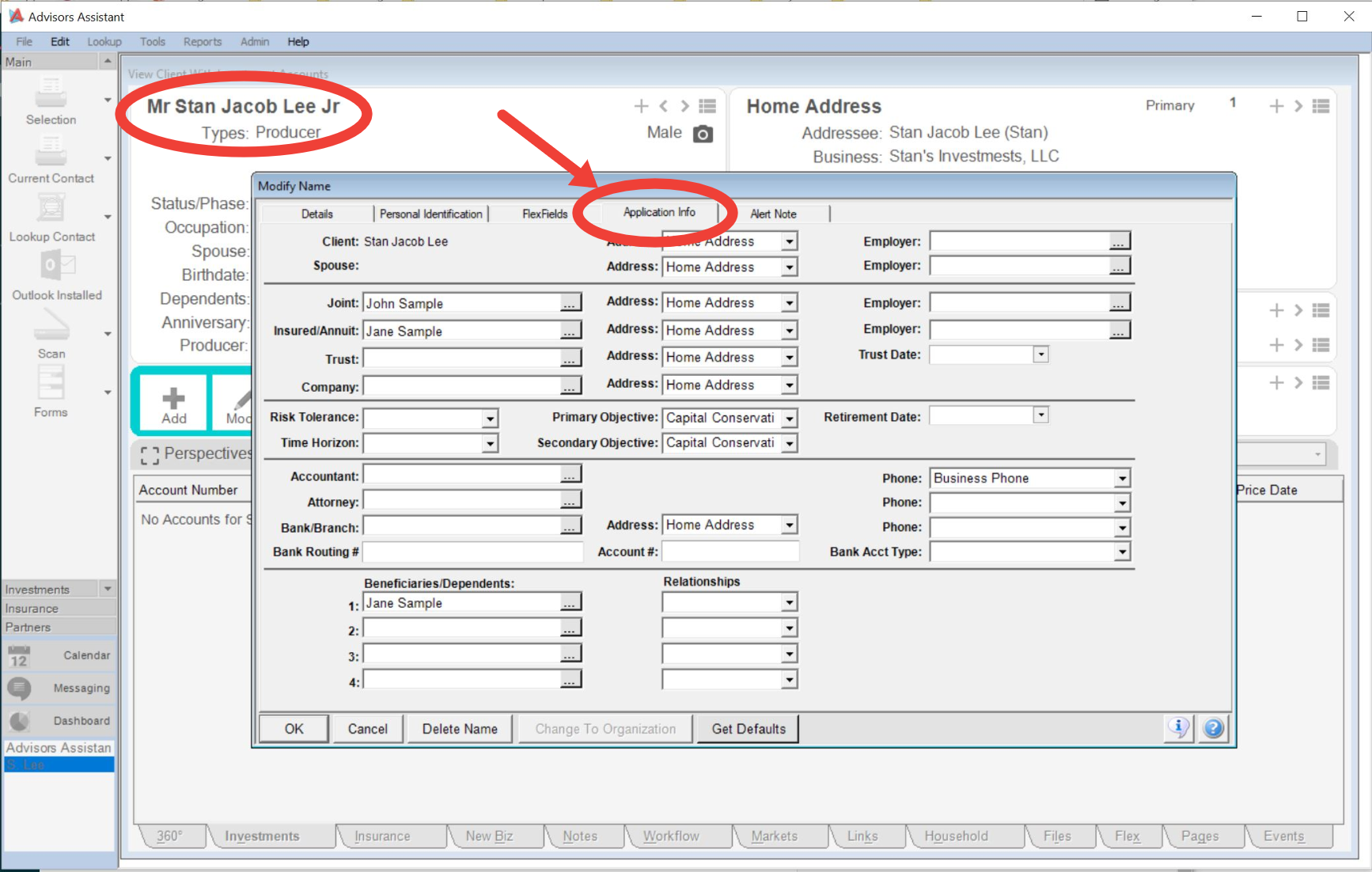Screen dimensions: 1372x872
Task: Open the Notes bottom tab
Action: (x=580, y=836)
